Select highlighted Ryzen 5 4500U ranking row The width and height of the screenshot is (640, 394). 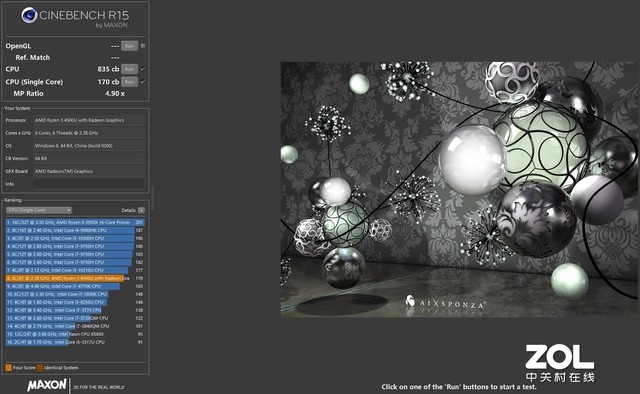(x=75, y=278)
